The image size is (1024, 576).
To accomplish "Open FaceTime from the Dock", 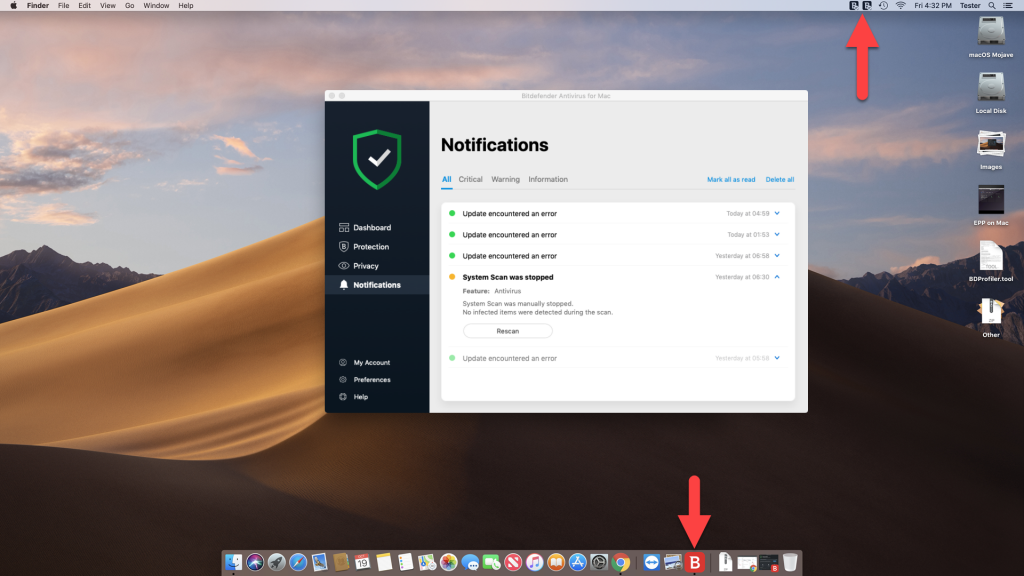I will pos(491,562).
